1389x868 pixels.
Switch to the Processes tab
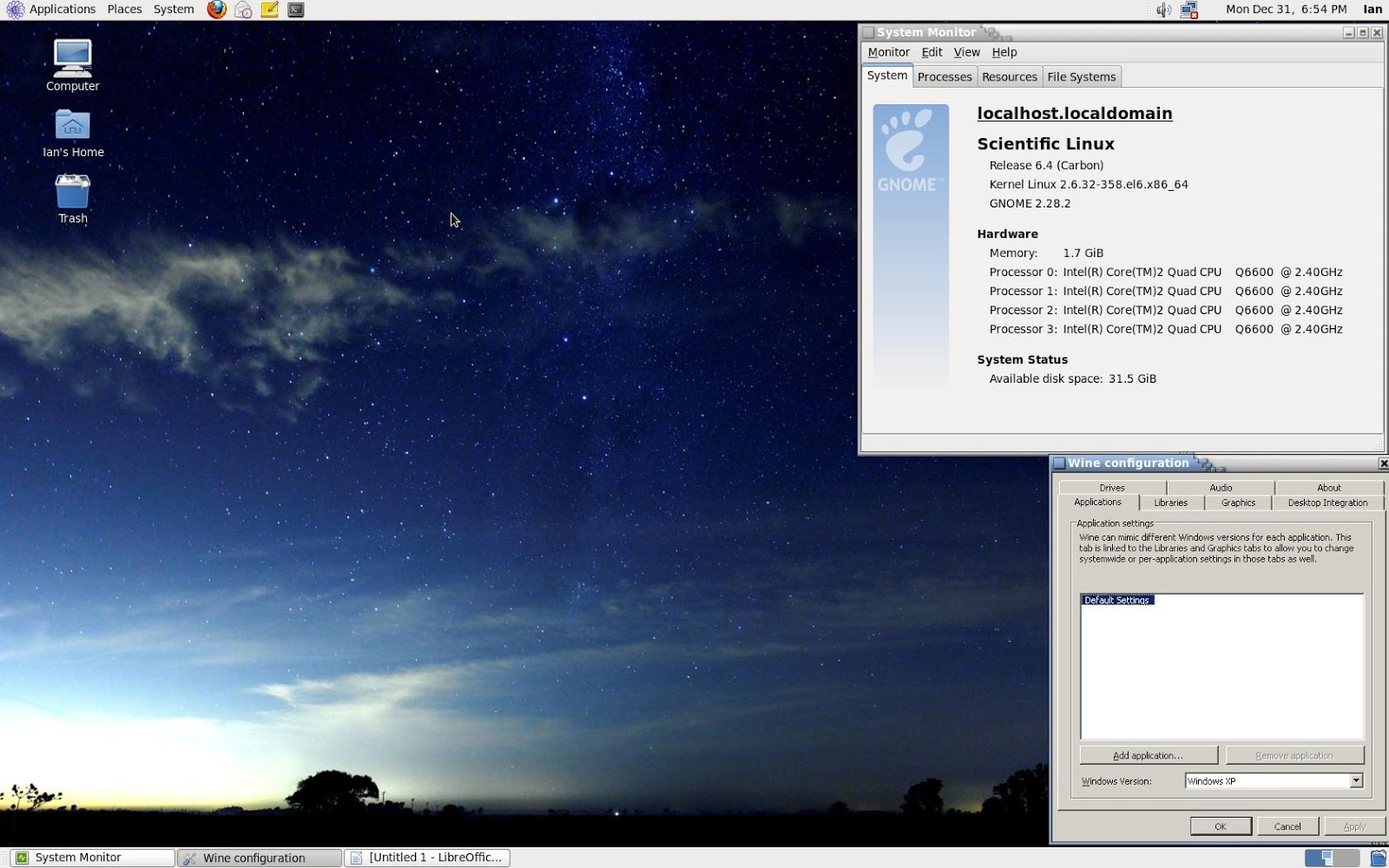945,76
